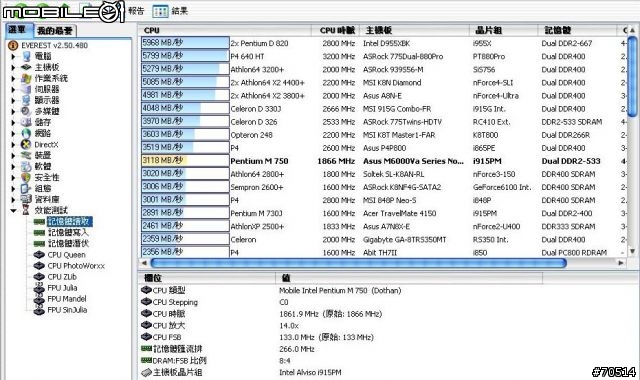The height and width of the screenshot is (380, 640).
Task: Select the CPU Queen benchmark item
Action: 67,255
